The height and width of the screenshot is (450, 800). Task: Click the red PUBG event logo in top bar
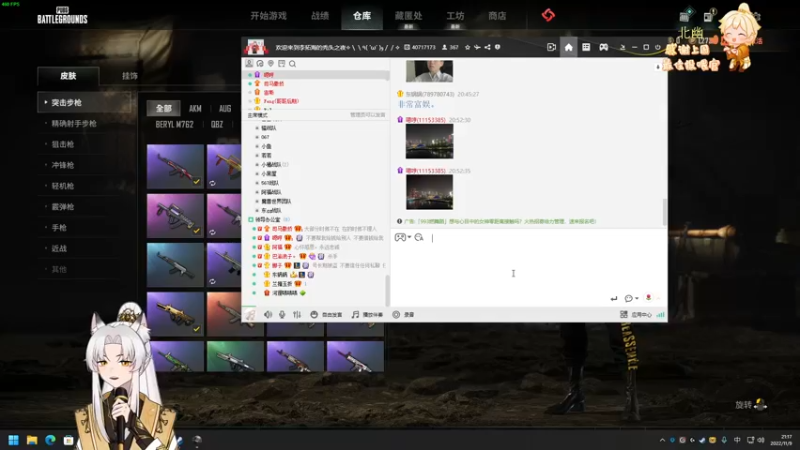tap(548, 15)
